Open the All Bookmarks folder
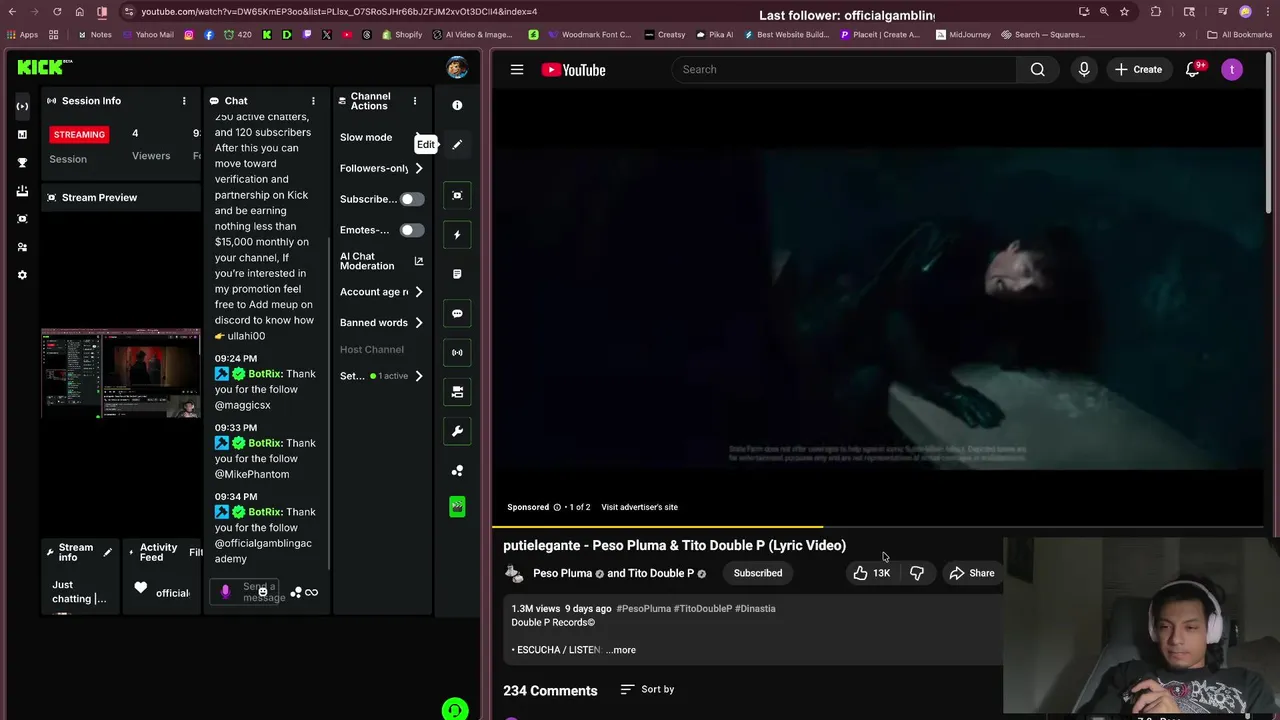 coord(1240,34)
